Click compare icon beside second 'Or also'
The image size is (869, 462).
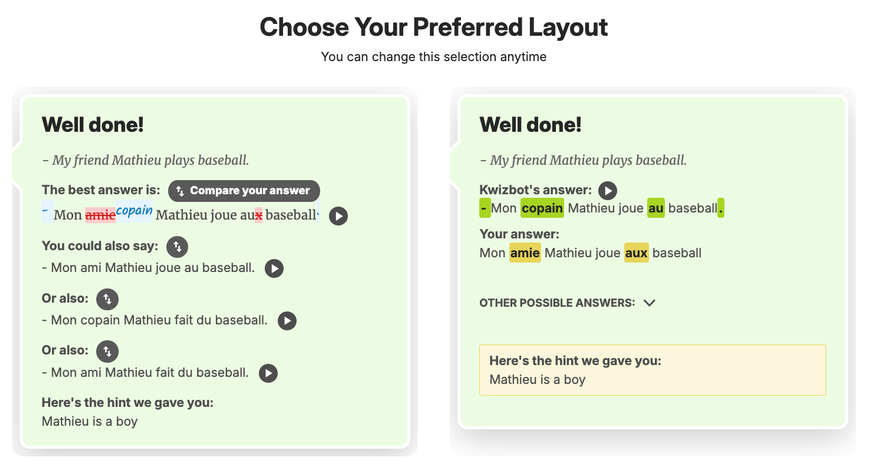(107, 351)
